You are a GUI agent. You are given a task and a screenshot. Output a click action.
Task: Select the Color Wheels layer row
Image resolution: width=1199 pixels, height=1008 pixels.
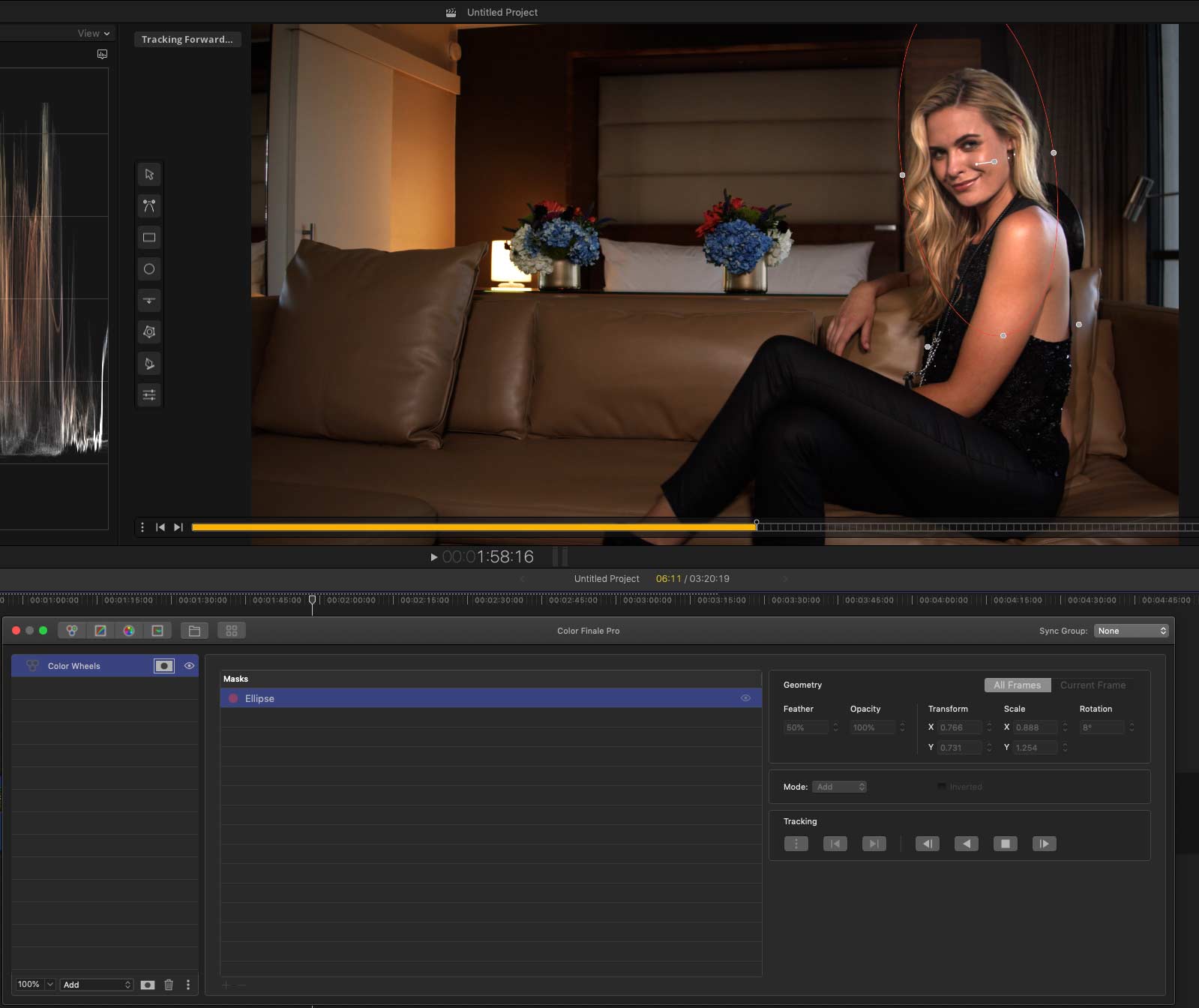tap(105, 666)
